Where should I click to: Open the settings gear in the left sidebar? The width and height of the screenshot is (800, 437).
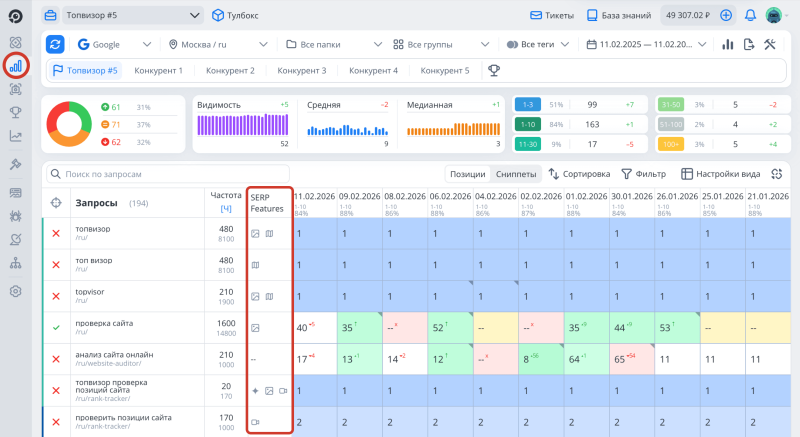16,291
